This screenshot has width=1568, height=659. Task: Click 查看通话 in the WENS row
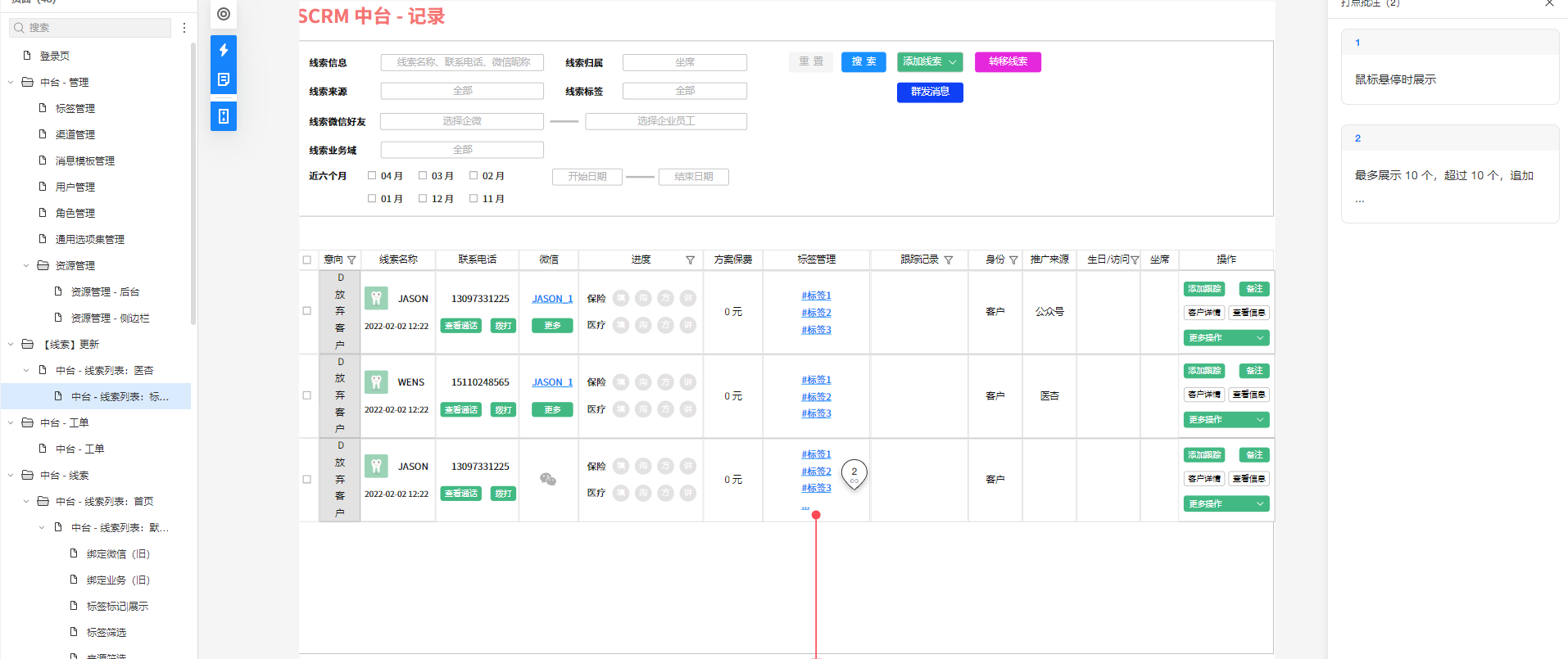click(460, 409)
